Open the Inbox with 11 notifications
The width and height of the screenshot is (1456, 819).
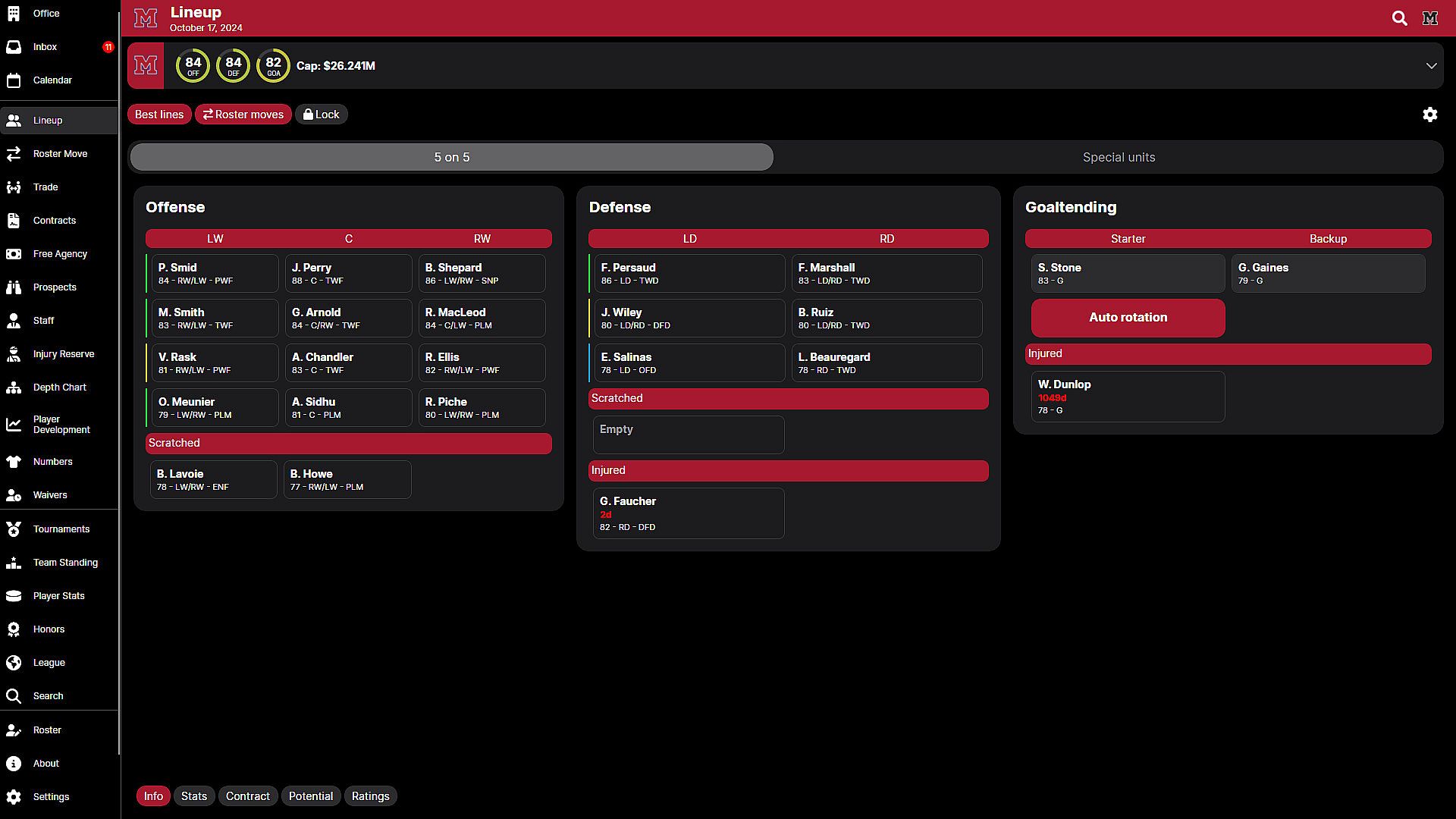pos(45,47)
